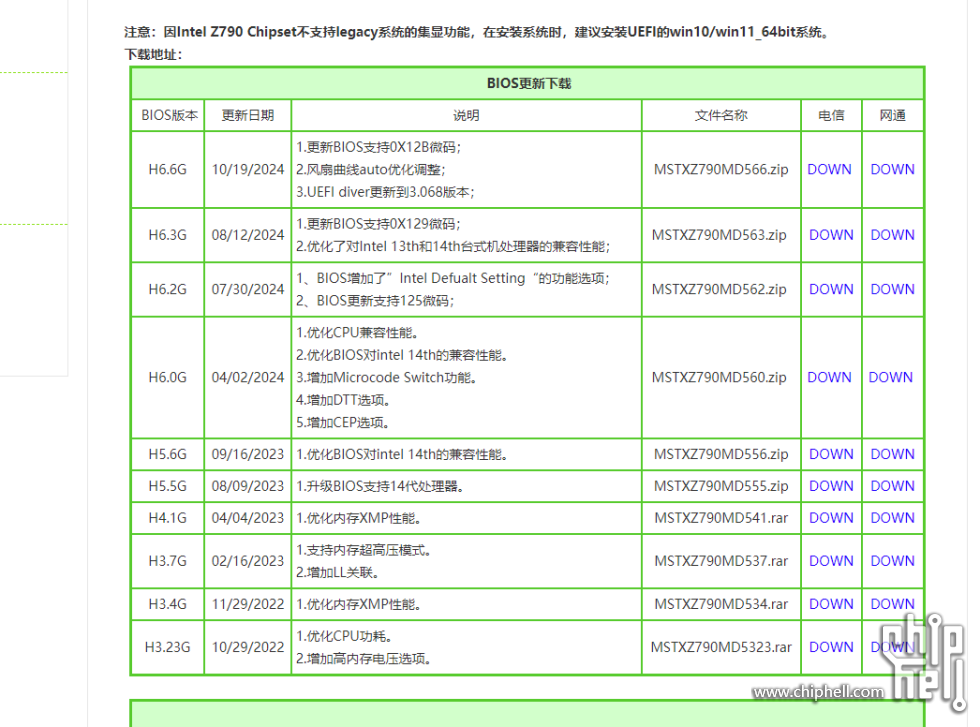Select the file name MSTXZ790MD563.zip
Image resolution: width=980 pixels, height=727 pixels.
coord(719,236)
